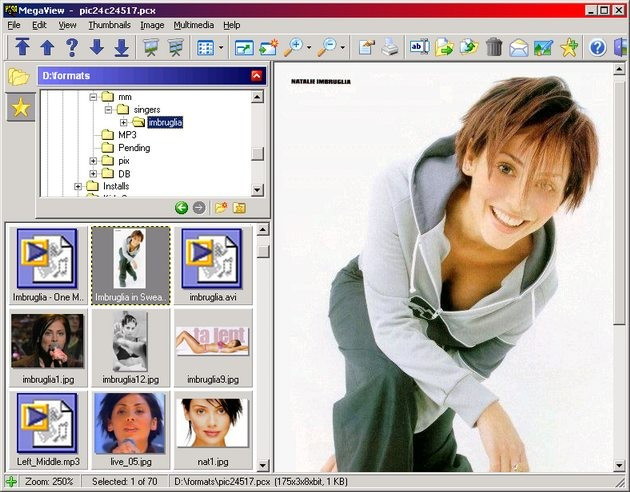
Task: Click the new folder icon with star
Action: coord(221,208)
